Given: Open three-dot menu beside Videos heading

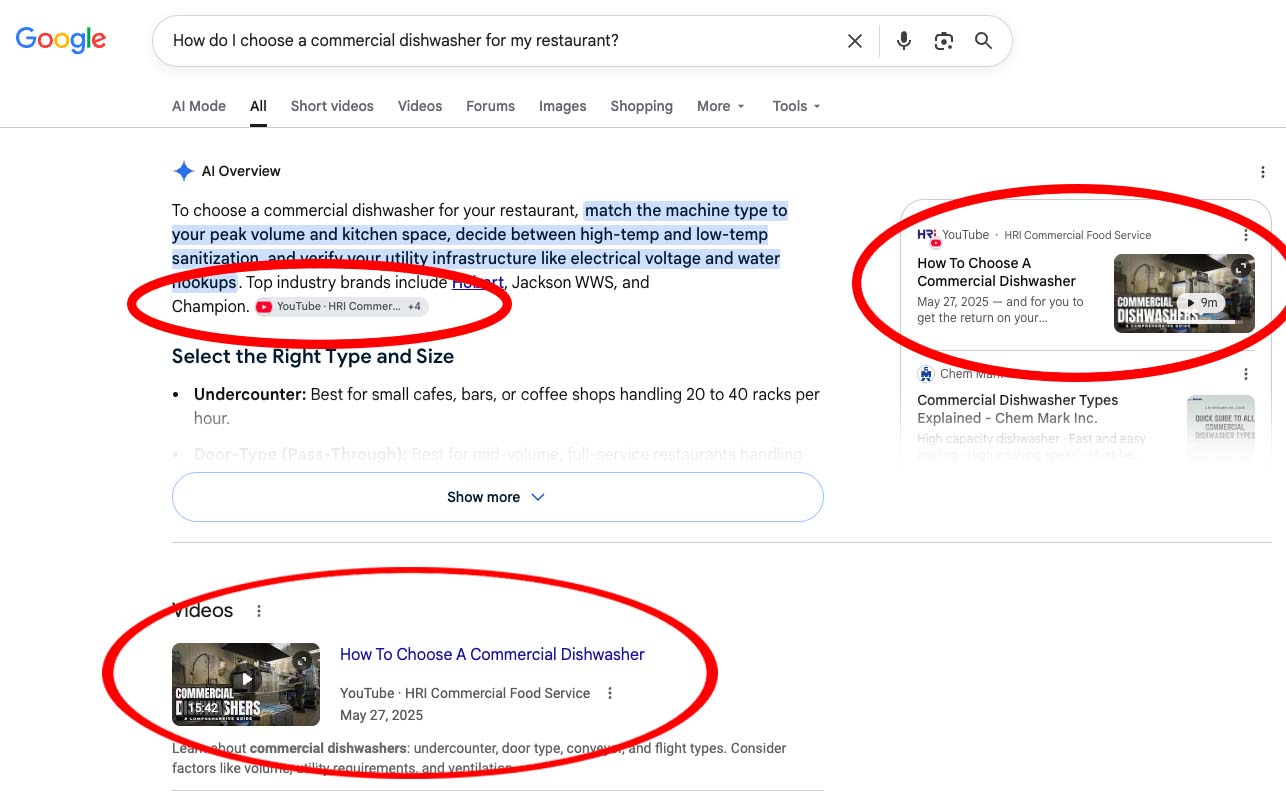Looking at the screenshot, I should [259, 611].
